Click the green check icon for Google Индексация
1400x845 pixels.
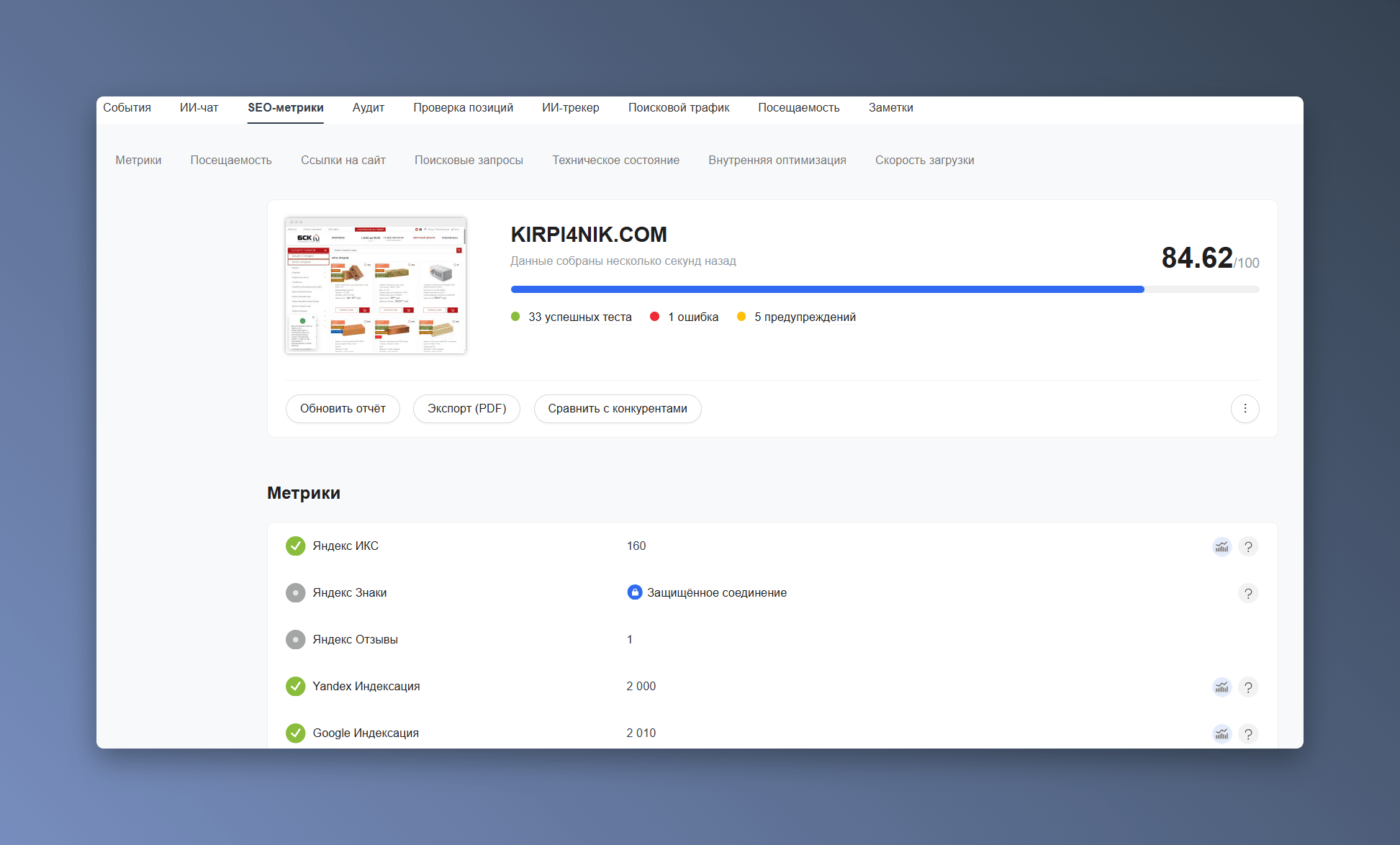tap(295, 733)
